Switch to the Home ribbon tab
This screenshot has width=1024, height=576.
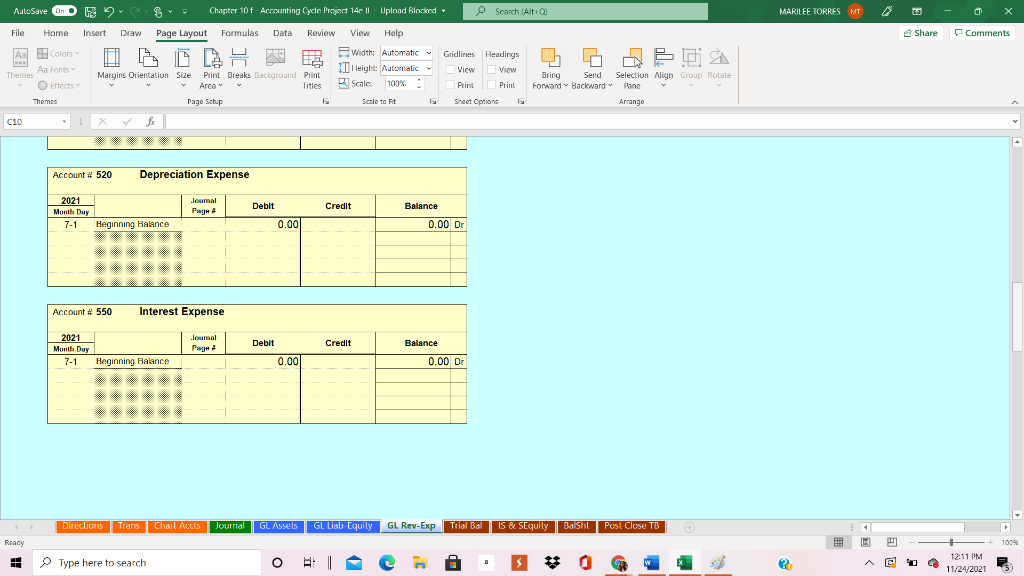(x=56, y=33)
